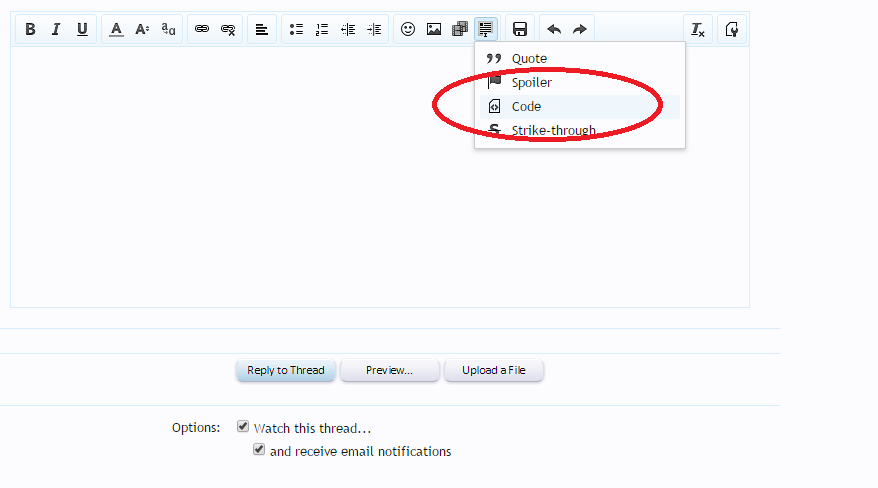The image size is (878, 488).
Task: Choose Strike-through from the insert menu
Action: tap(580, 130)
